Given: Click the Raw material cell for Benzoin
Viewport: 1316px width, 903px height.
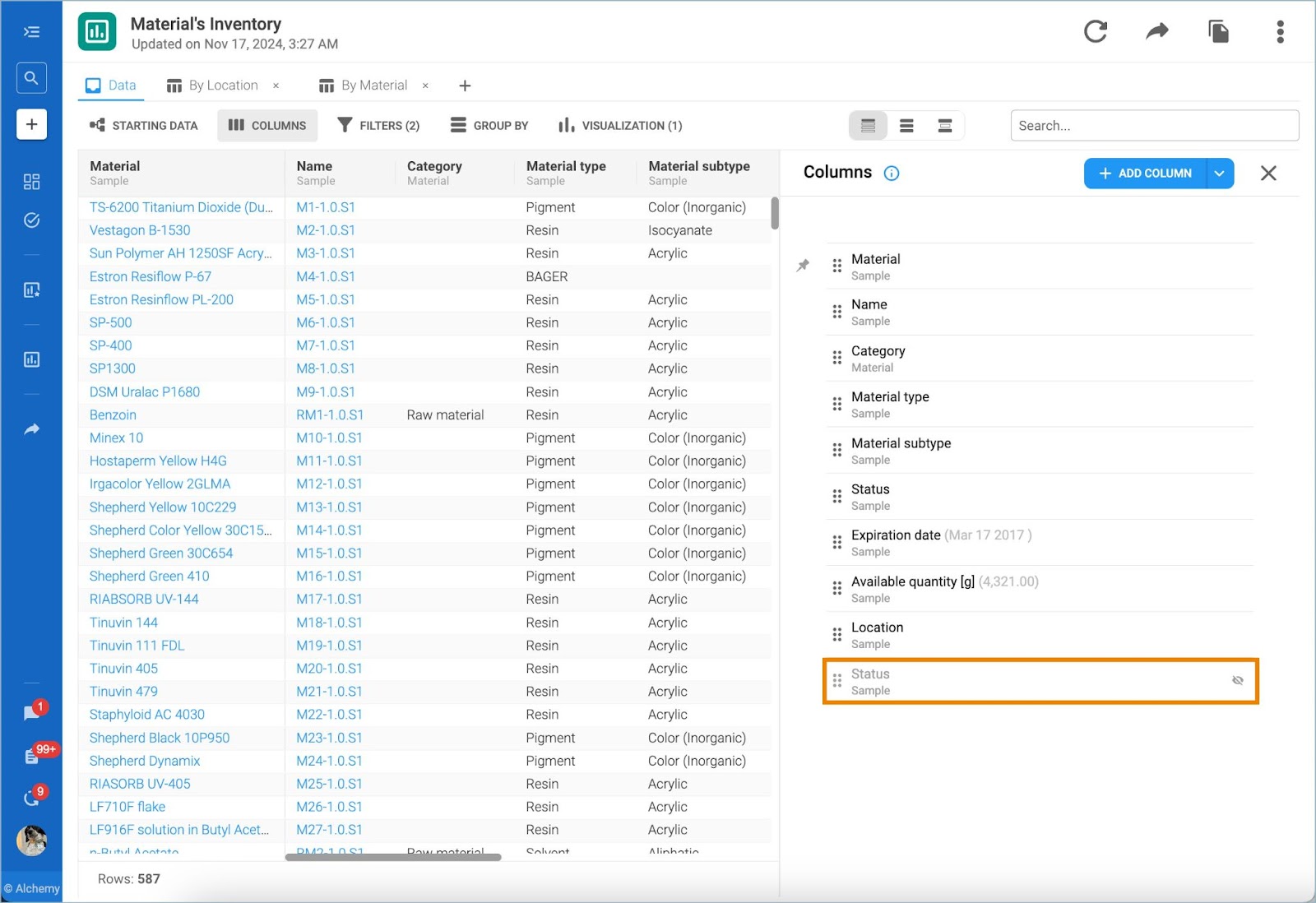Looking at the screenshot, I should (x=445, y=414).
